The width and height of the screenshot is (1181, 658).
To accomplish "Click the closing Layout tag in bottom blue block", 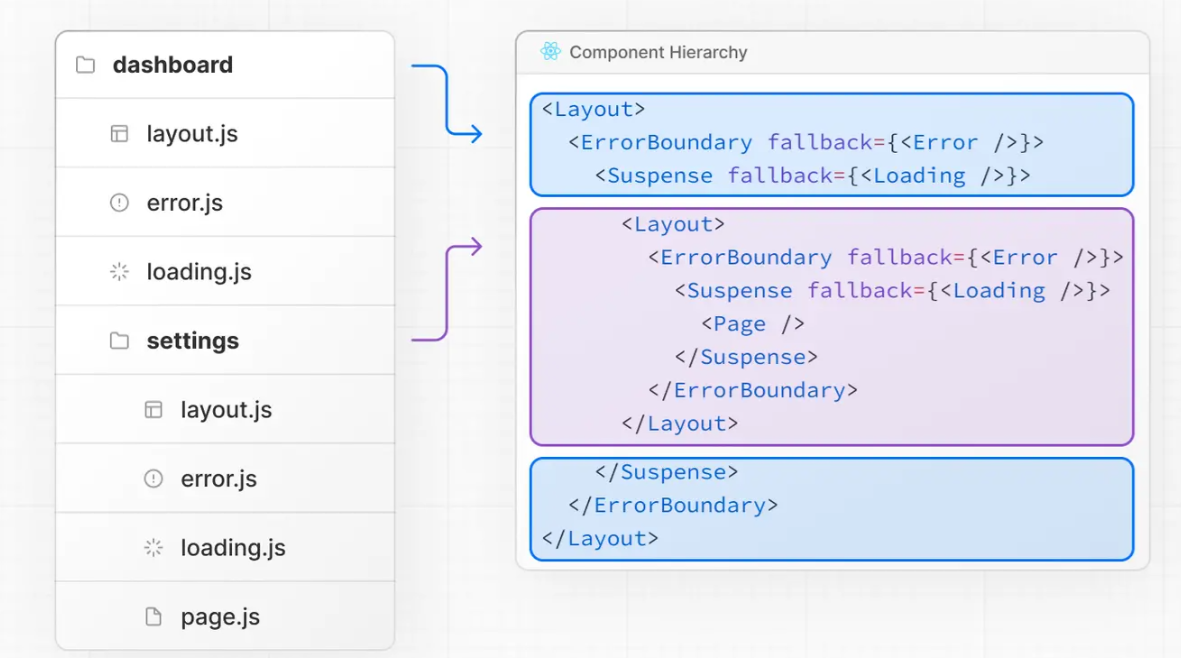I will [600, 539].
